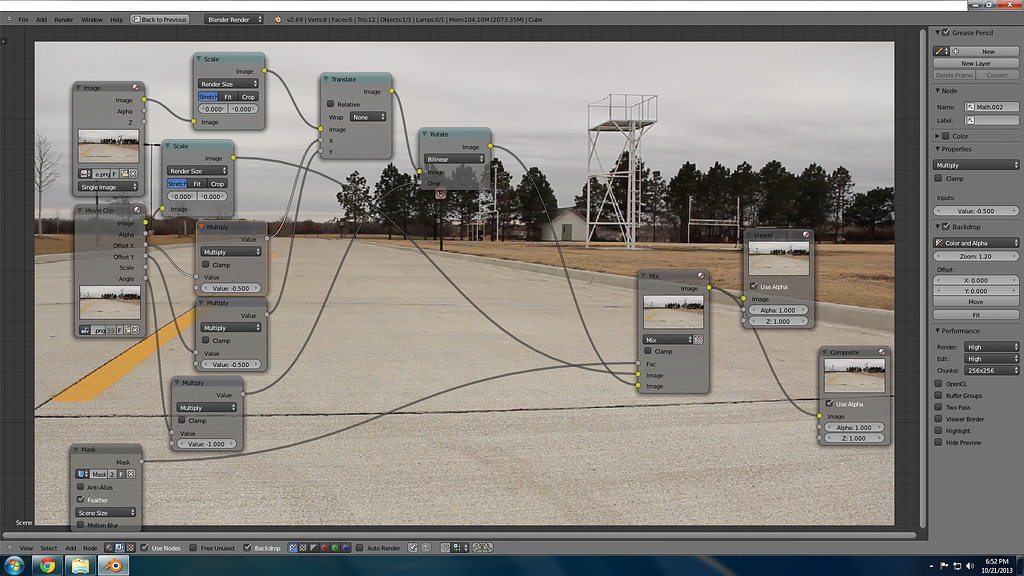This screenshot has height=576, width=1024.
Task: Click the grease pencil data icon
Action: 941,51
